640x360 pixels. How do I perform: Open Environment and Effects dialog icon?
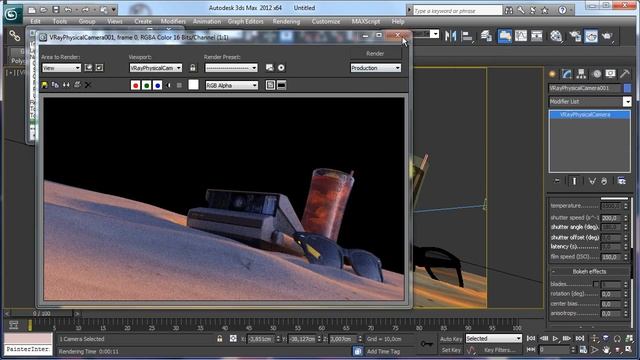281,68
